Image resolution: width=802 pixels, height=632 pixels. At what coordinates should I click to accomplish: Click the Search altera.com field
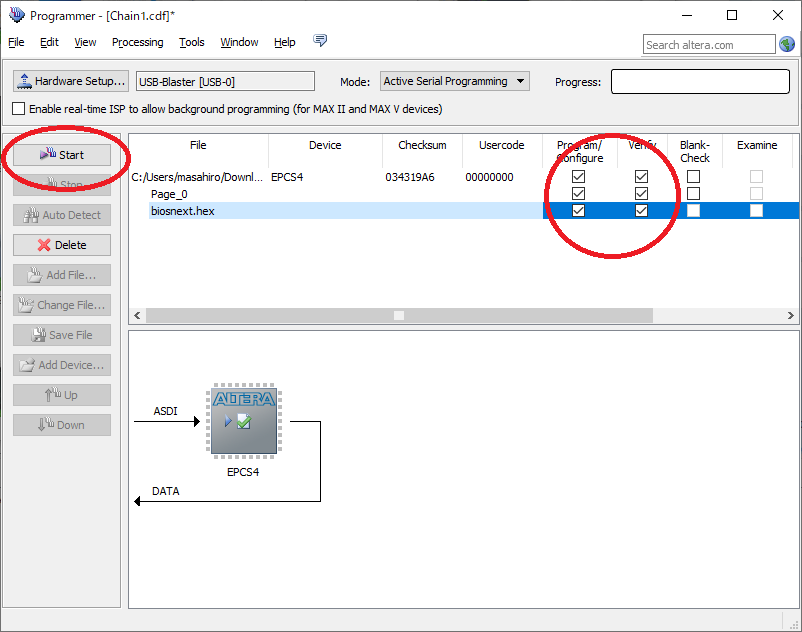709,44
